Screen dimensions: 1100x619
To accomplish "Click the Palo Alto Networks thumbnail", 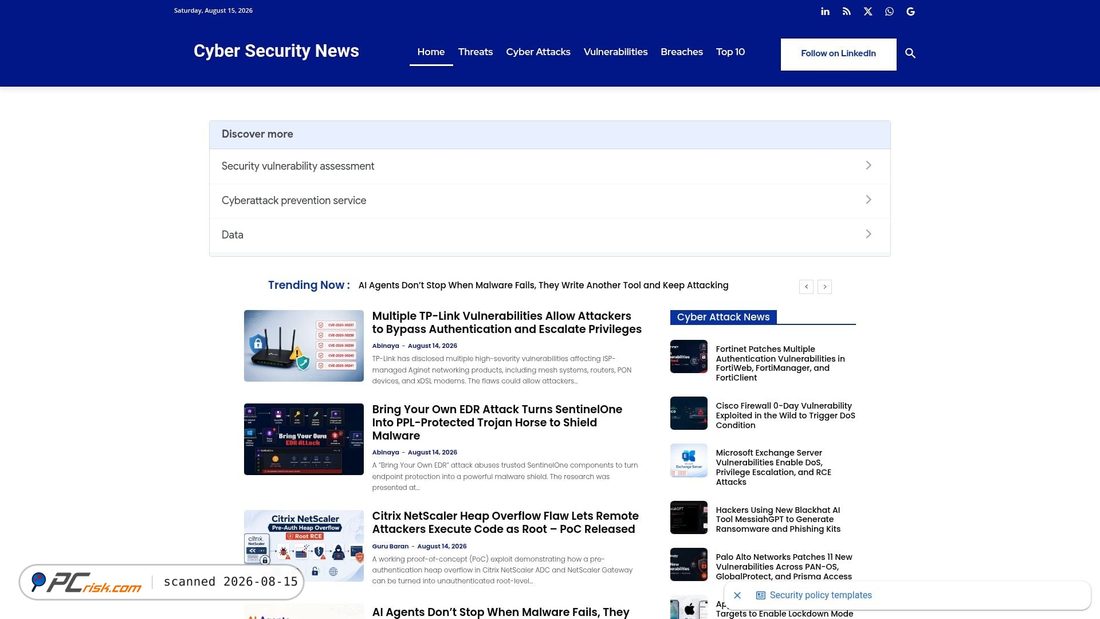I will (689, 565).
